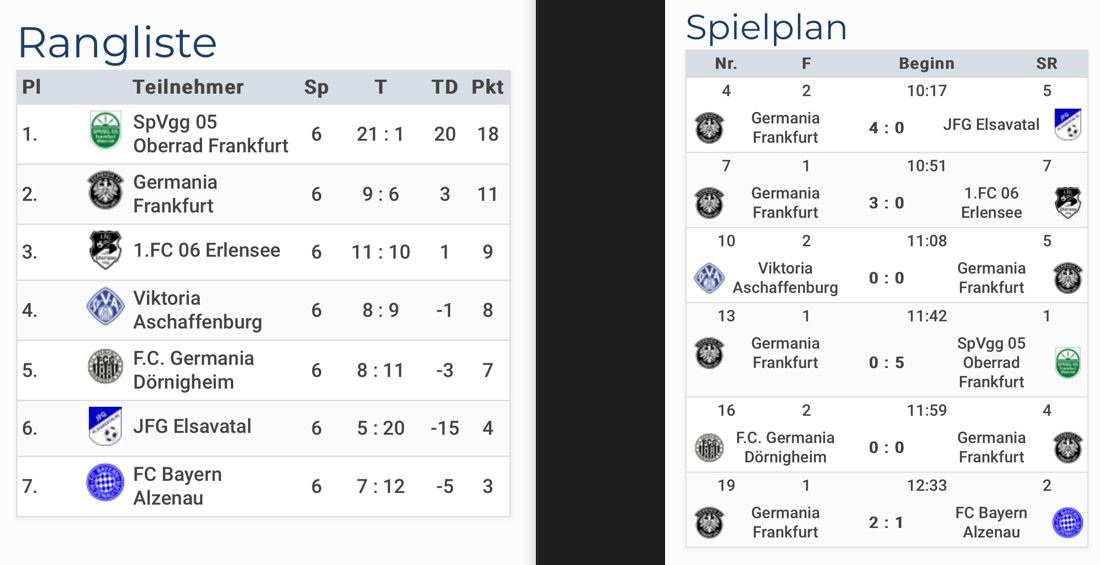The image size is (1100, 565).
Task: Click the Spielplan heading
Action: tap(767, 28)
